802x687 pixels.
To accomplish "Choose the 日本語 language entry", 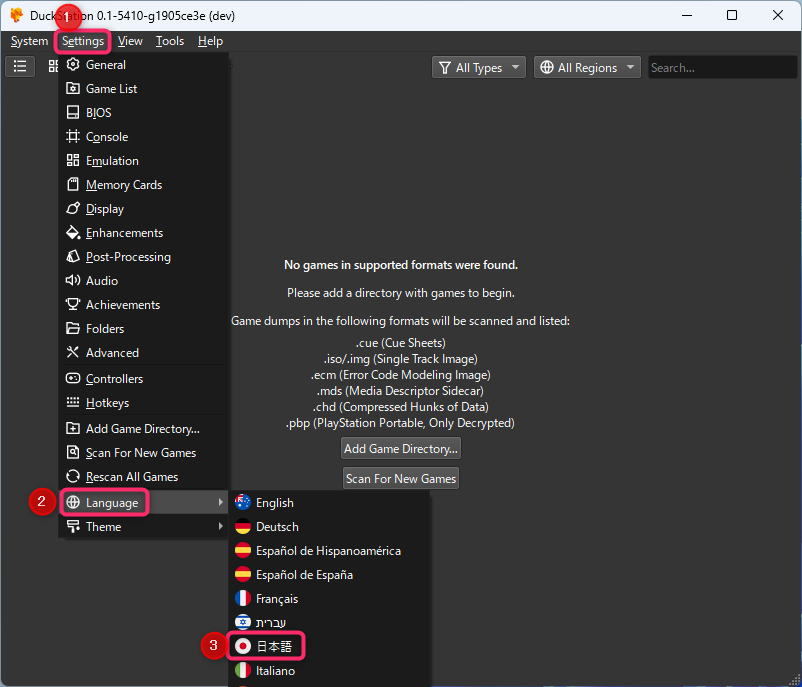I will (x=329, y=647).
